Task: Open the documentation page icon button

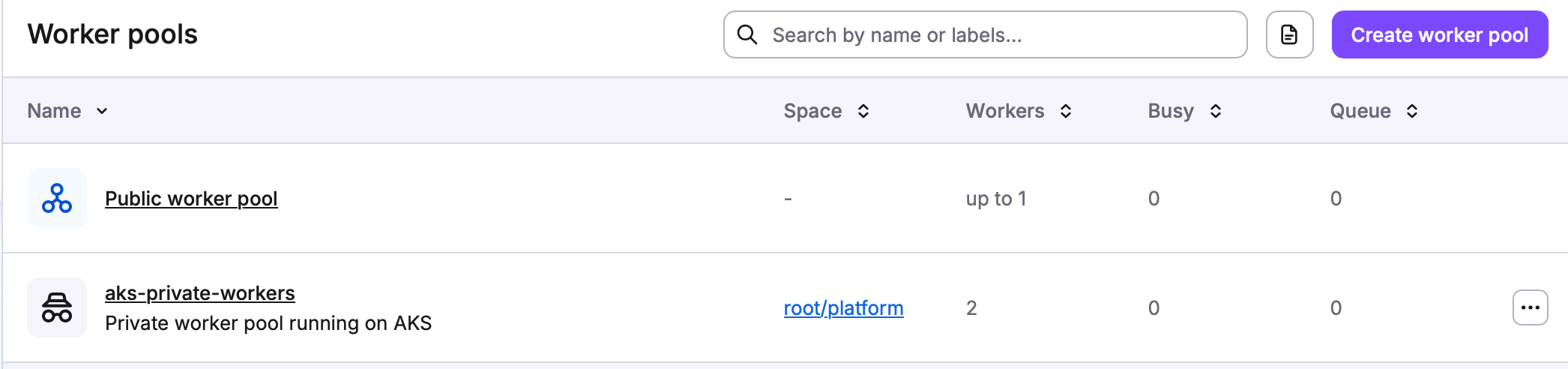Action: (x=1289, y=34)
